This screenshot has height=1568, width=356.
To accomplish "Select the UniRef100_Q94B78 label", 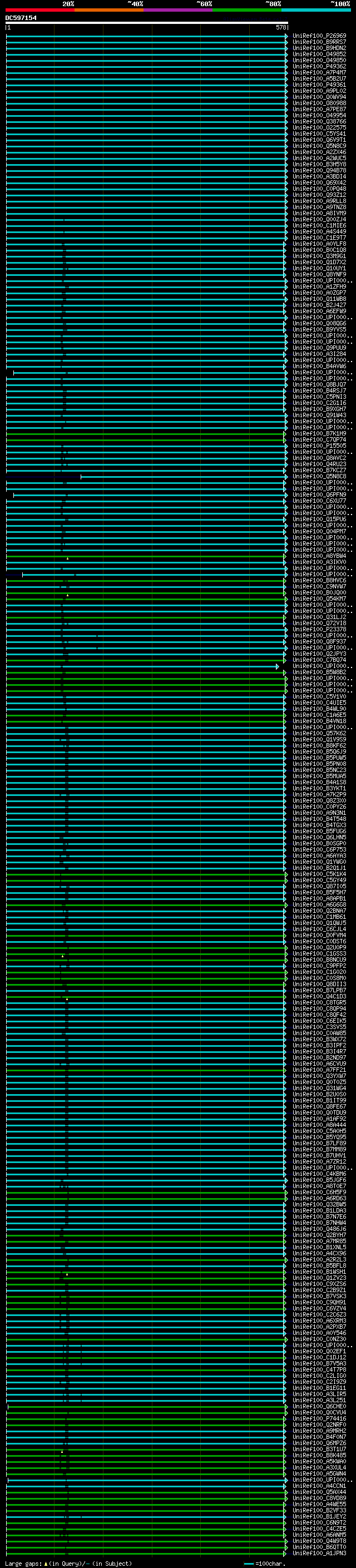I will pos(319,170).
